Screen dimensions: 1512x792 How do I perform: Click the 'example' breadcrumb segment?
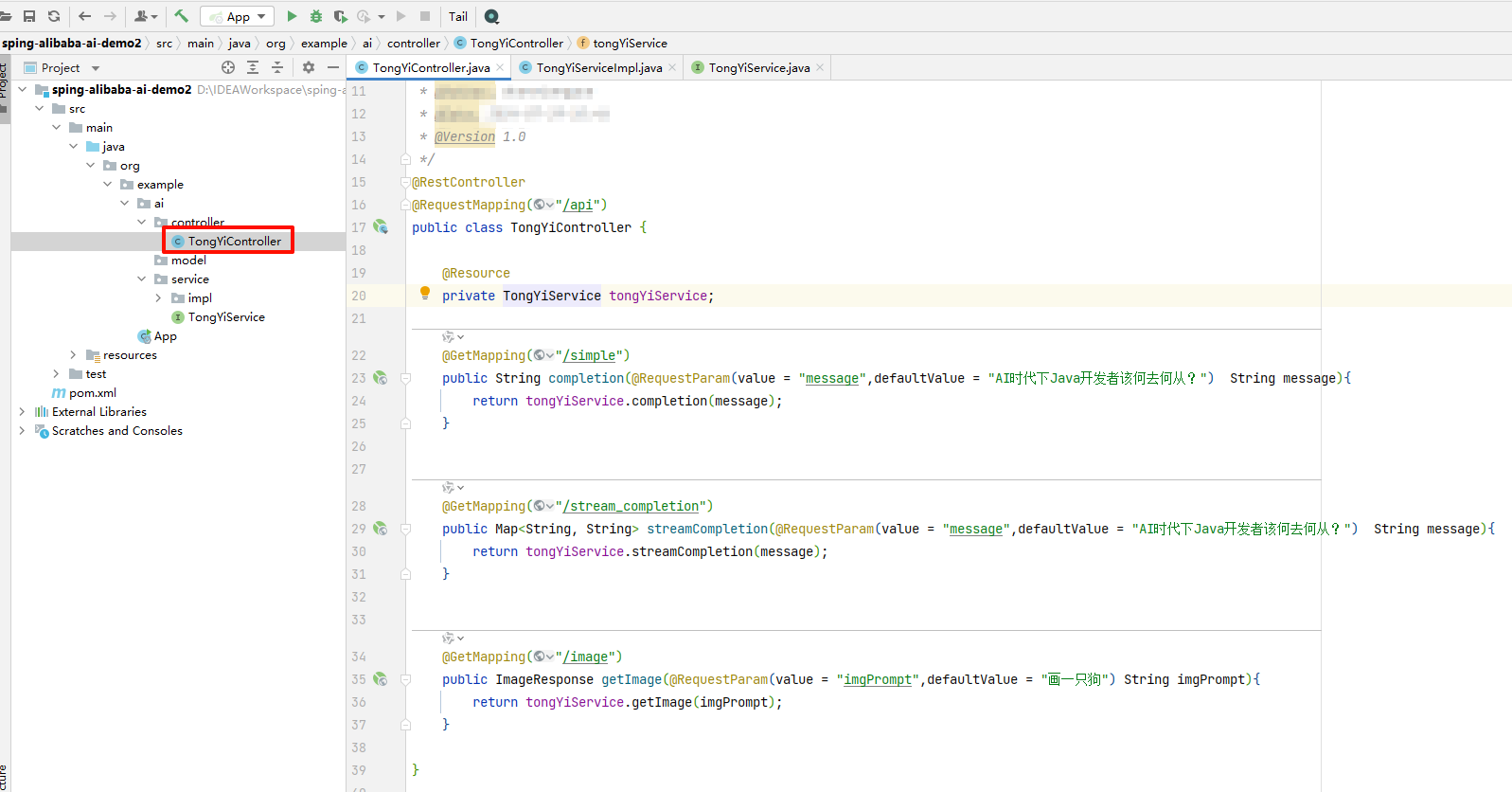[x=324, y=43]
